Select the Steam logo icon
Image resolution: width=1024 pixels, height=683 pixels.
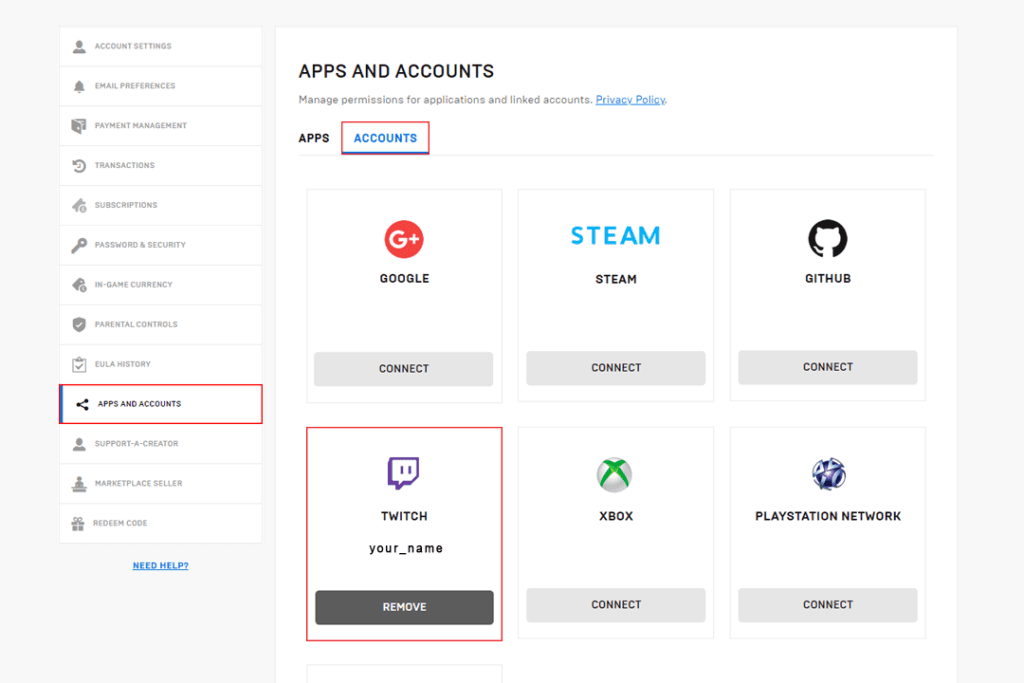point(615,236)
